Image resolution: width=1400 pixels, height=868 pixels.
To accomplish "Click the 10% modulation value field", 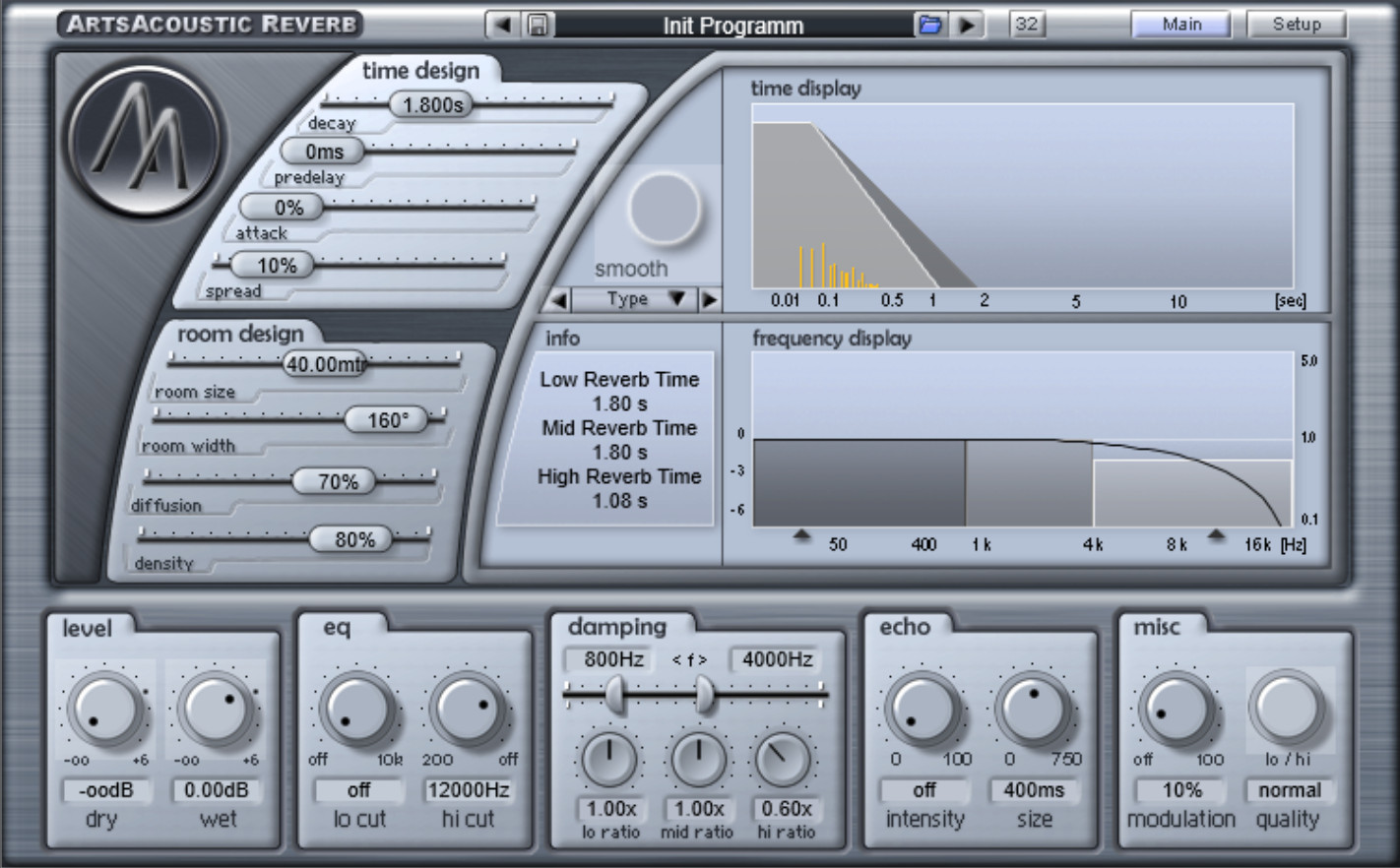I will 1181,790.
